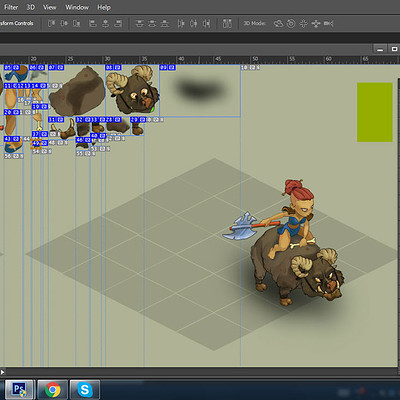Click the auto slice 56 badge
This screenshot has height=400, width=400.
(x=14, y=156)
